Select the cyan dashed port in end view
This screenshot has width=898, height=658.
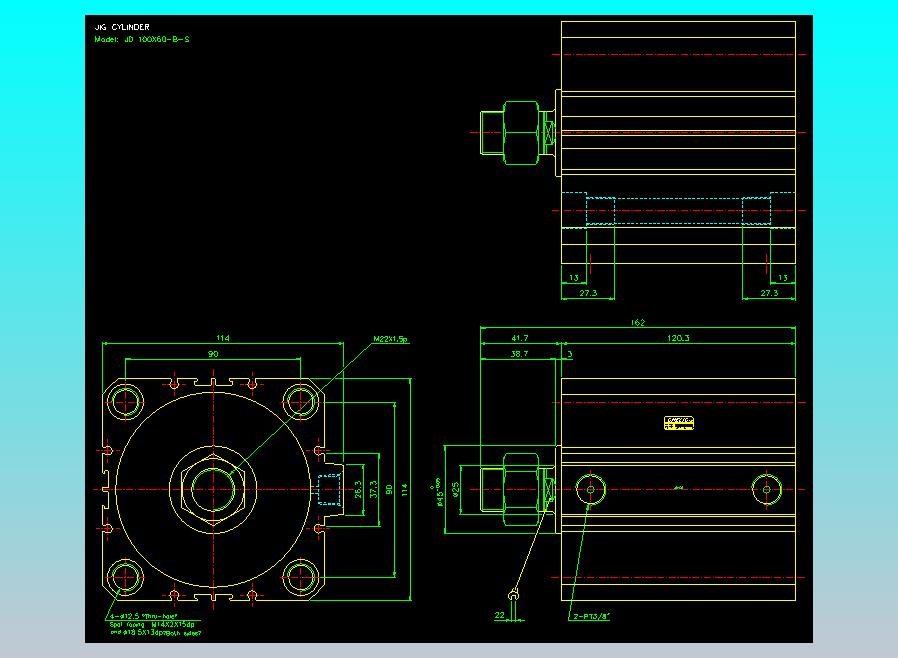[x=329, y=490]
